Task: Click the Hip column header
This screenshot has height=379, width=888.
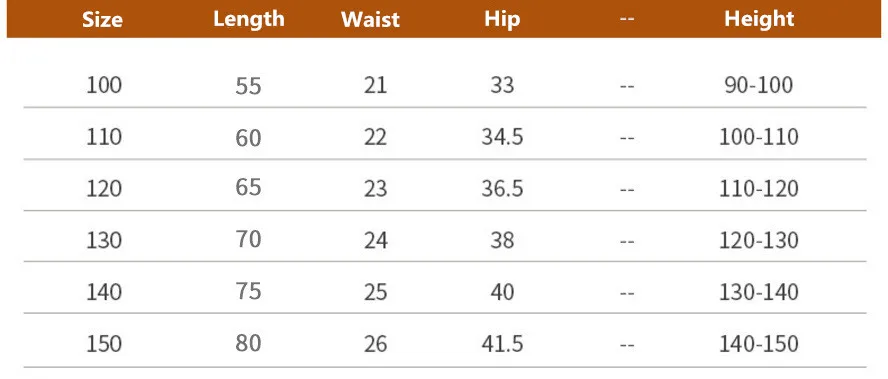Action: pos(502,20)
